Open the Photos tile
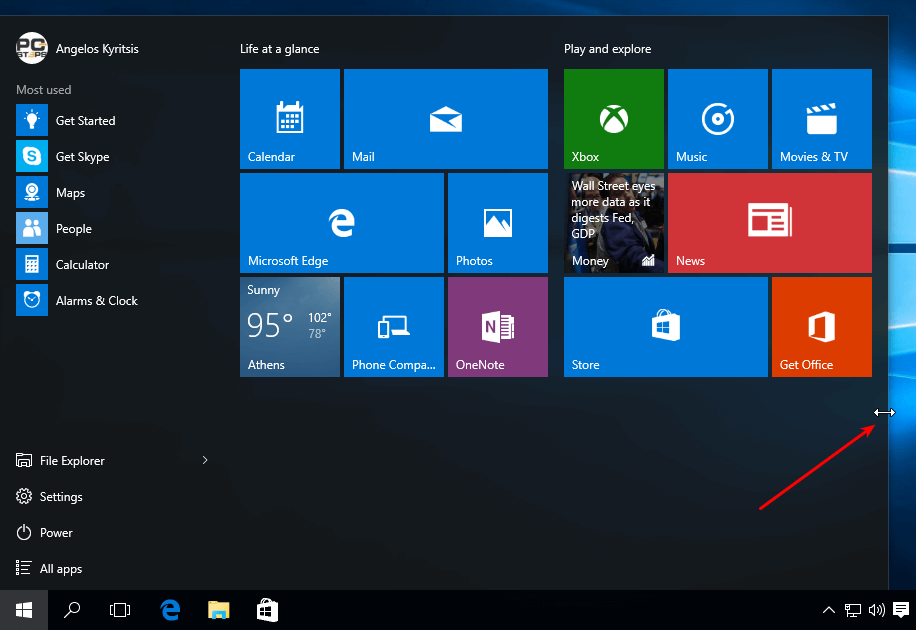 [497, 222]
